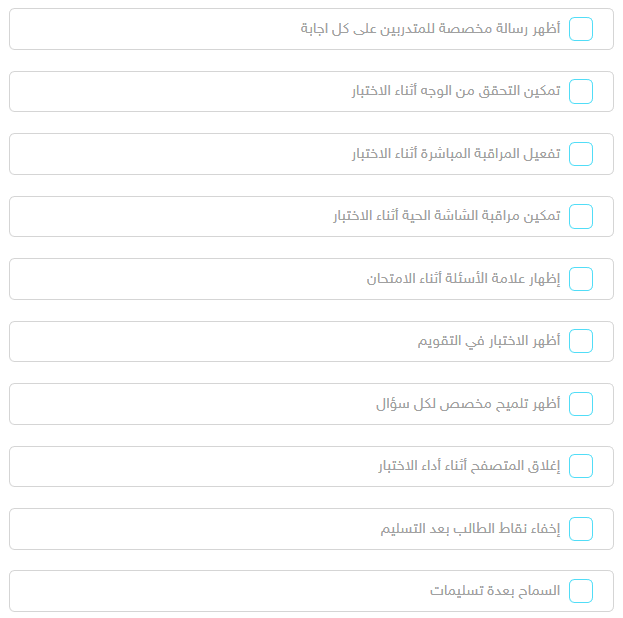Enable custom message for trainees checkbox

[x=581, y=29]
